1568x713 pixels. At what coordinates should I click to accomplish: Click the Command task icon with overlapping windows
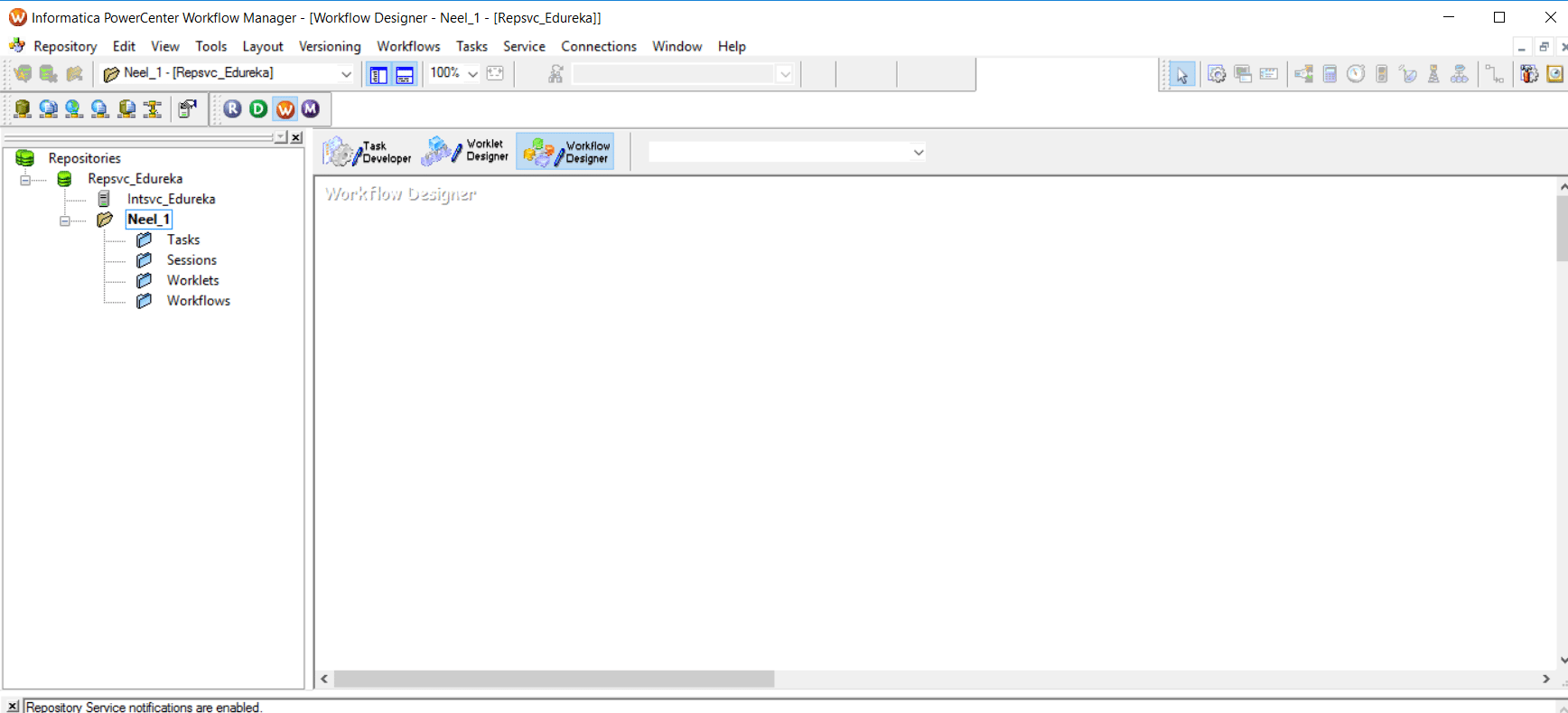coord(1243,74)
